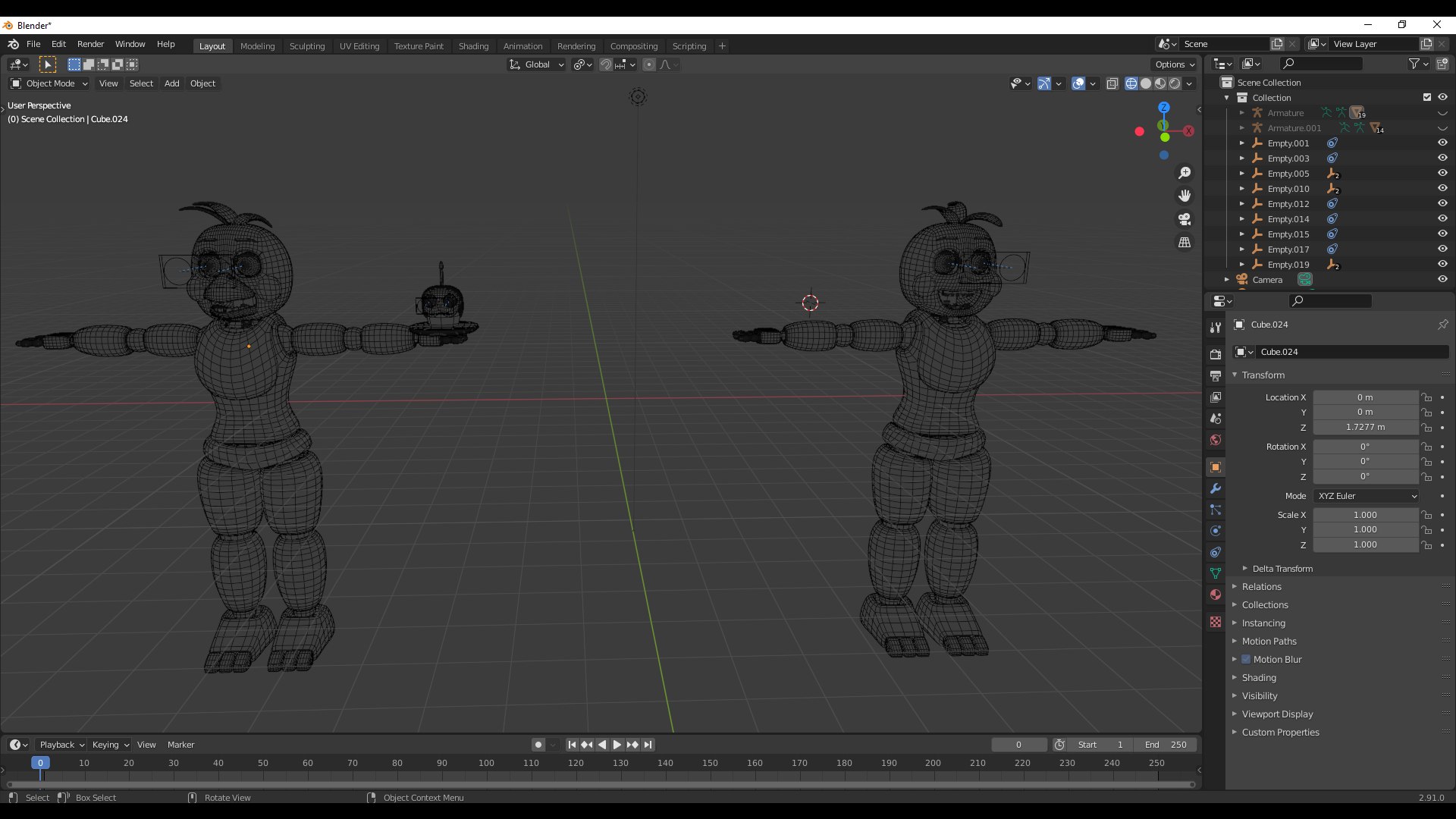Open the Physics properties tab
The image size is (1456, 819).
[x=1216, y=531]
